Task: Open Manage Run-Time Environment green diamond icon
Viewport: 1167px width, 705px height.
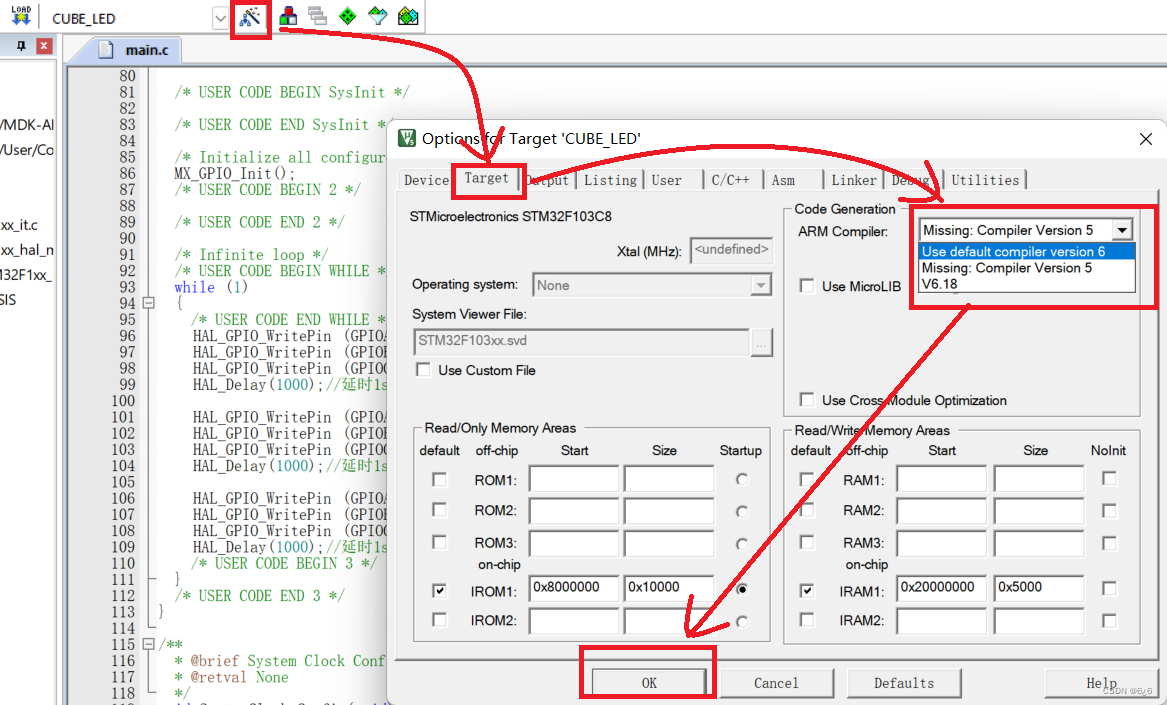Action: click(x=348, y=16)
